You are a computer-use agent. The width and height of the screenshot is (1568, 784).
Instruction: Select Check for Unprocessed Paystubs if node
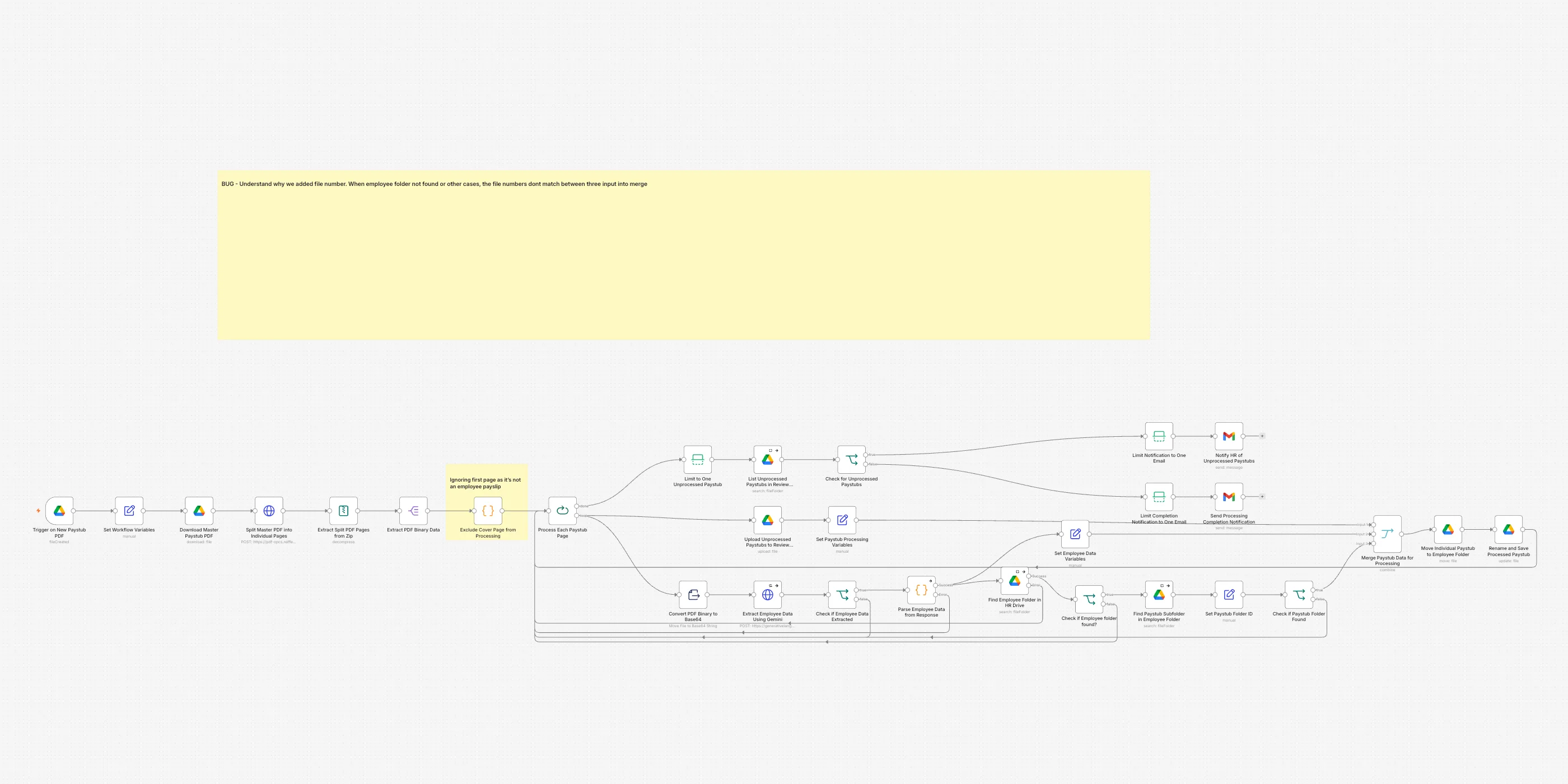pos(852,460)
